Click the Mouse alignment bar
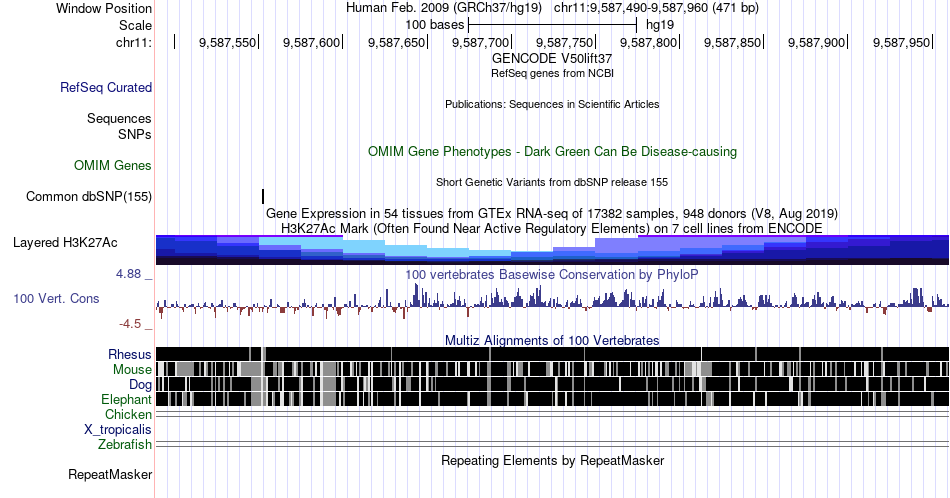Viewport: 950px width, 498px height. click(552, 369)
